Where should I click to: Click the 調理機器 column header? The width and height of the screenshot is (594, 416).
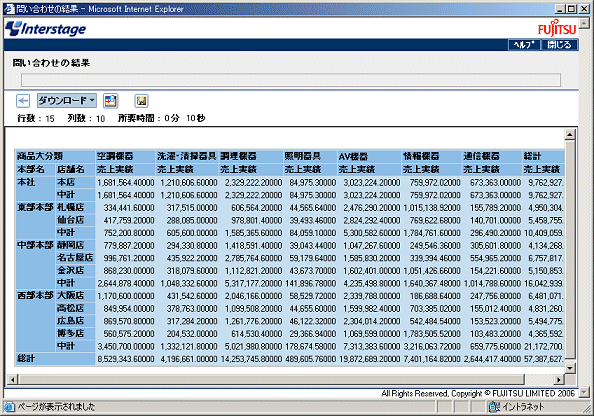[251, 156]
